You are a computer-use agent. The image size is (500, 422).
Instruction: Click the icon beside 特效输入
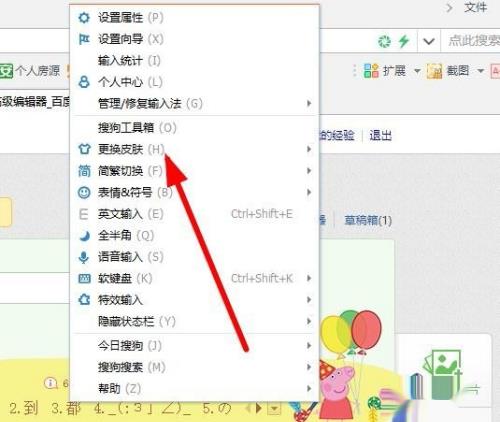tap(84, 300)
